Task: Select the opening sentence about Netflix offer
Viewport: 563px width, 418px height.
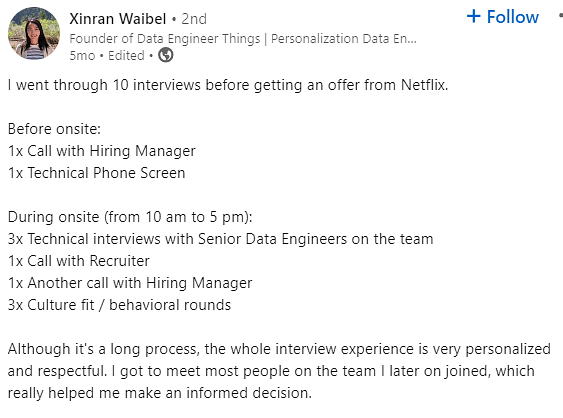Action: pos(228,85)
